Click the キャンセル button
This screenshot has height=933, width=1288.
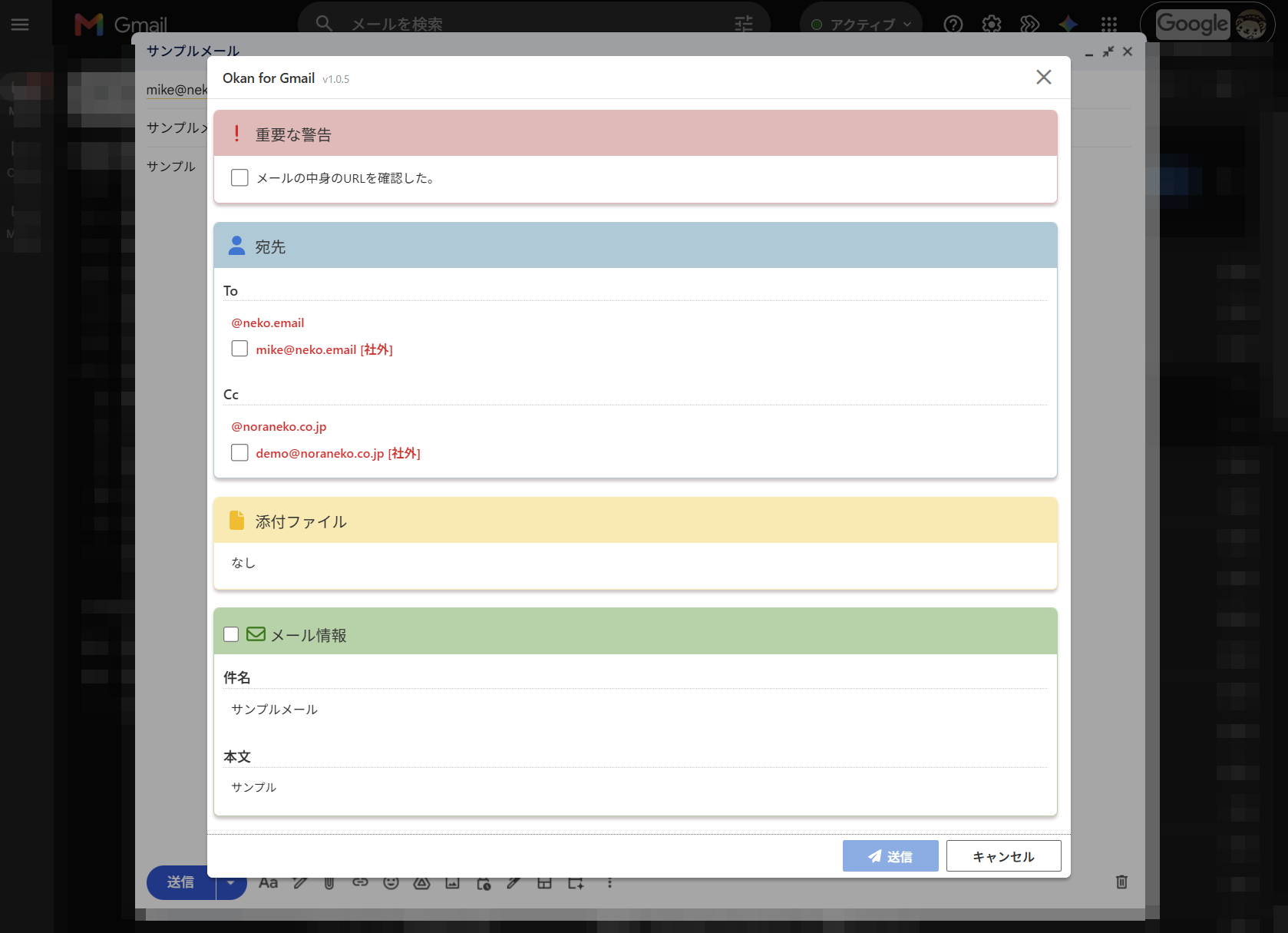1003,855
